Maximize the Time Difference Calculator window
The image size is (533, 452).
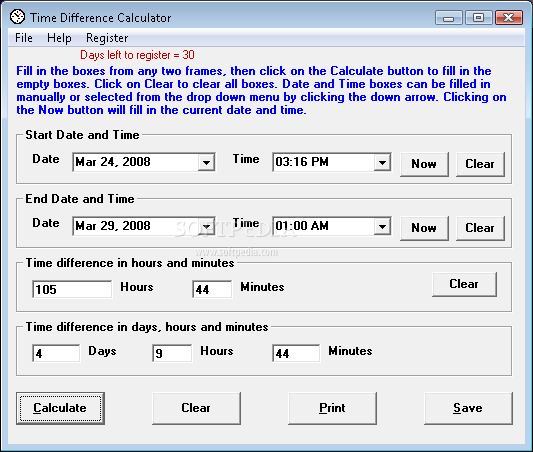(479, 18)
